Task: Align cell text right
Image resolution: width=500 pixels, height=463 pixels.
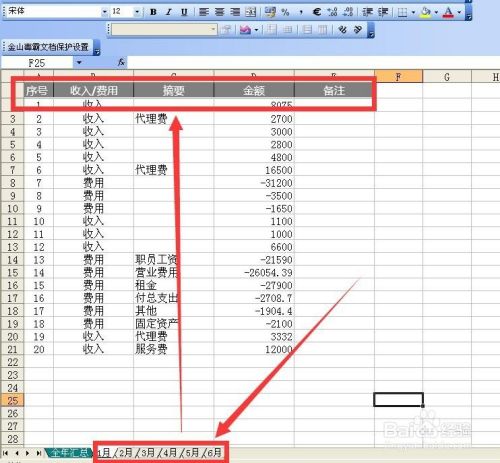Action: click(x=235, y=12)
